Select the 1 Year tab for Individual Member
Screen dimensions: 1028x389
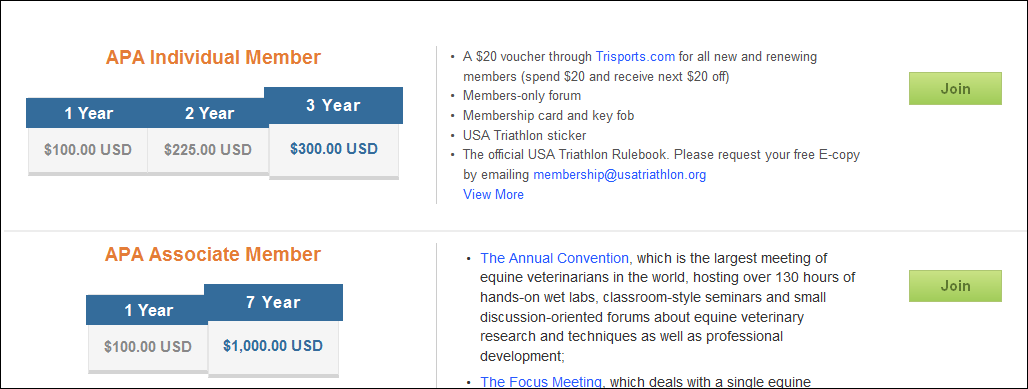coord(87,113)
